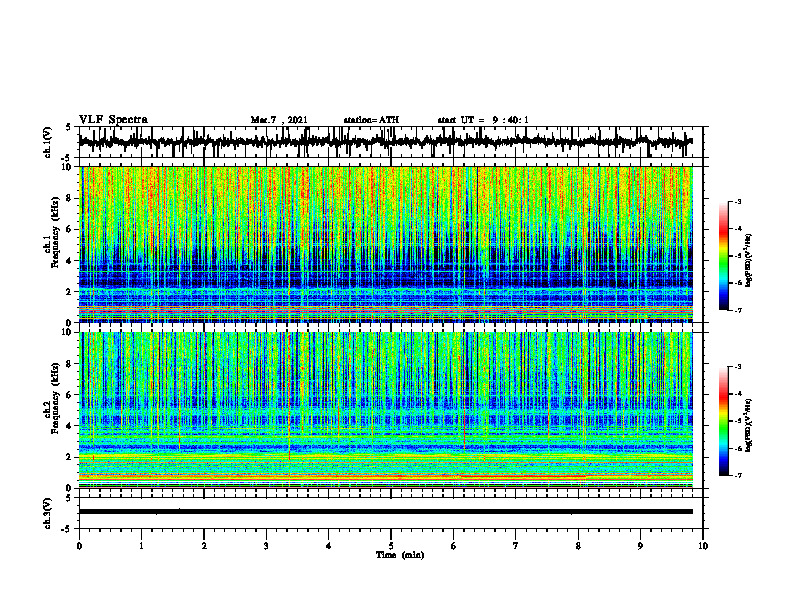Click the ch.1 spectrogram color scale bar
Image resolution: width=792 pixels, height=612 pixels.
[x=723, y=256]
